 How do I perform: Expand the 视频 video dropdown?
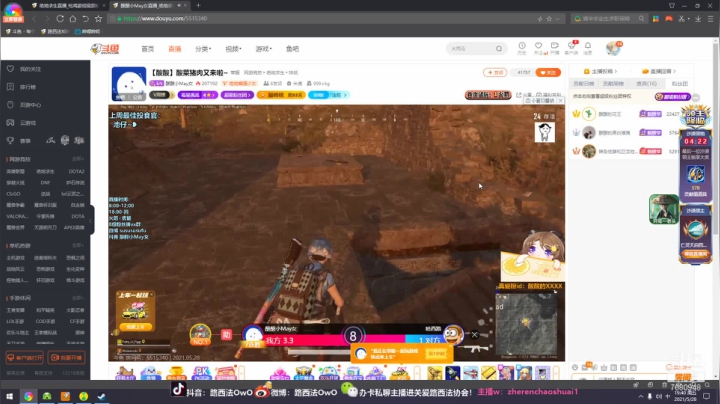pyautogui.click(x=233, y=49)
